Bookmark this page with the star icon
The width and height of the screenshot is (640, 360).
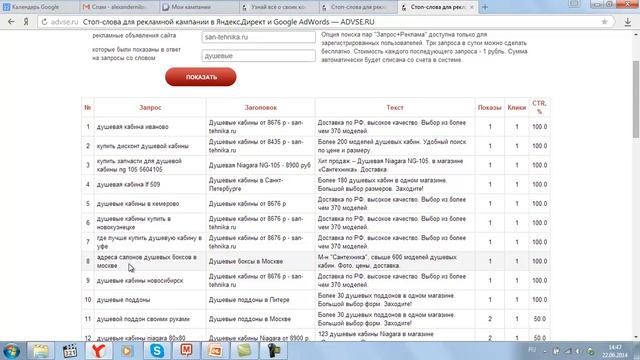click(604, 22)
